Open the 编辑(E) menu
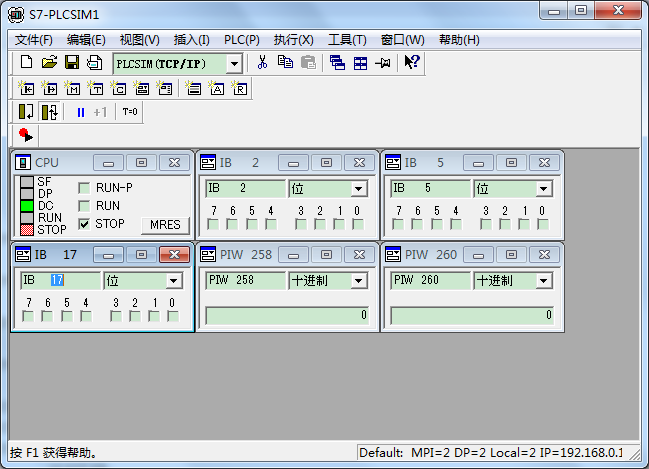 tap(86, 40)
